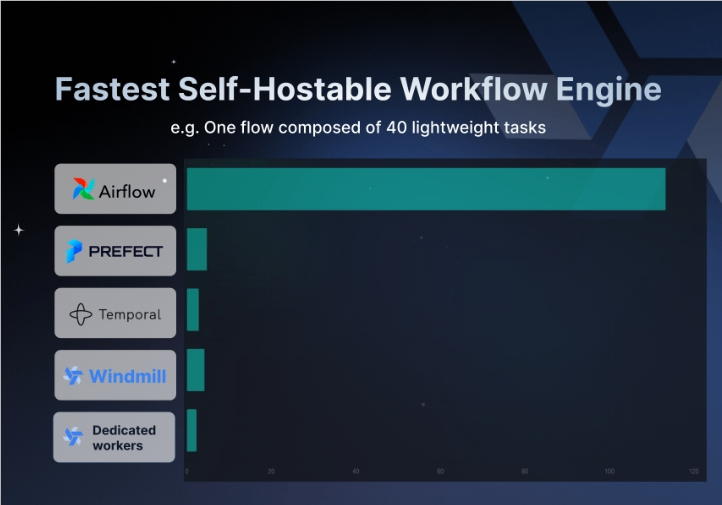The width and height of the screenshot is (722, 505).
Task: Click the Windmill blue logo icon
Action: point(73,376)
